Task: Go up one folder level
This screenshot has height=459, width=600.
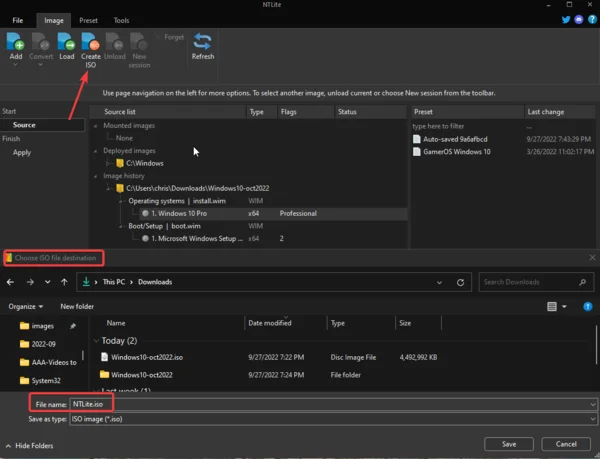Action: click(64, 282)
